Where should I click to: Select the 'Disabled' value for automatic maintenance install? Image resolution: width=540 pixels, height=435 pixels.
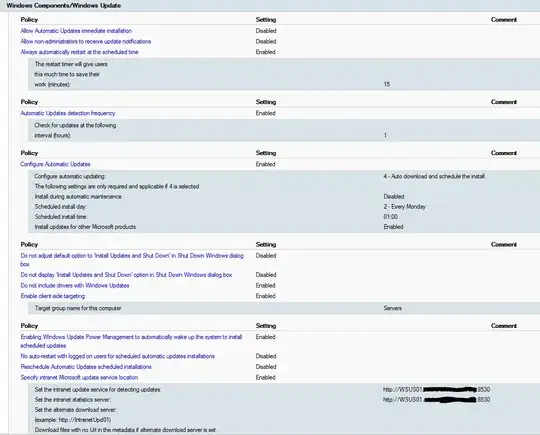point(394,197)
